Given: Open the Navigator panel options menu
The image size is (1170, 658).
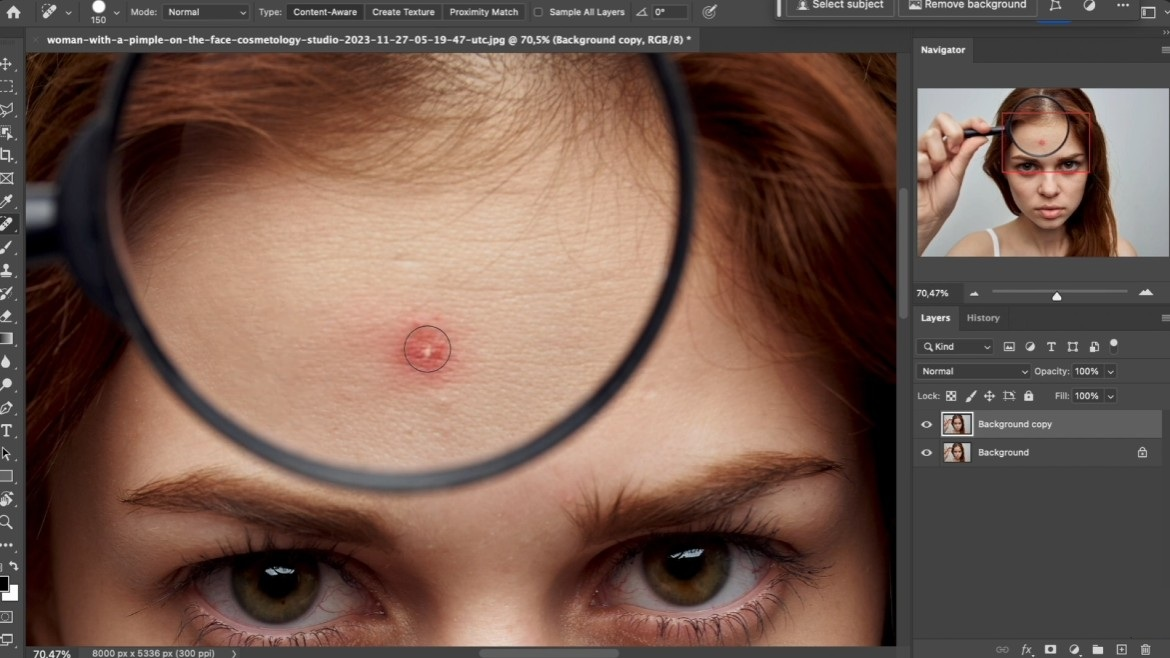Looking at the screenshot, I should [1165, 50].
